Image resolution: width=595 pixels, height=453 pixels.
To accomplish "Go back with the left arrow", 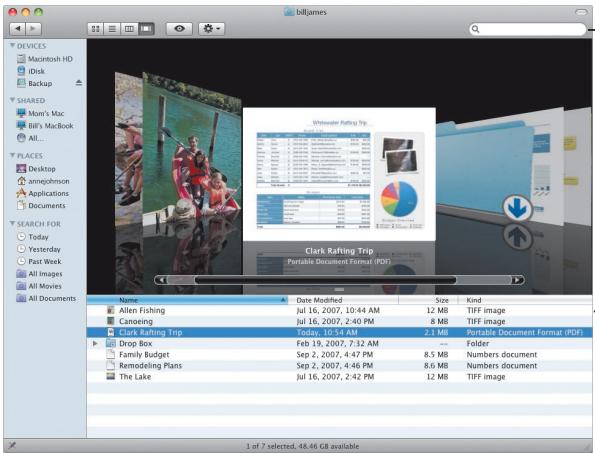I will click(17, 28).
